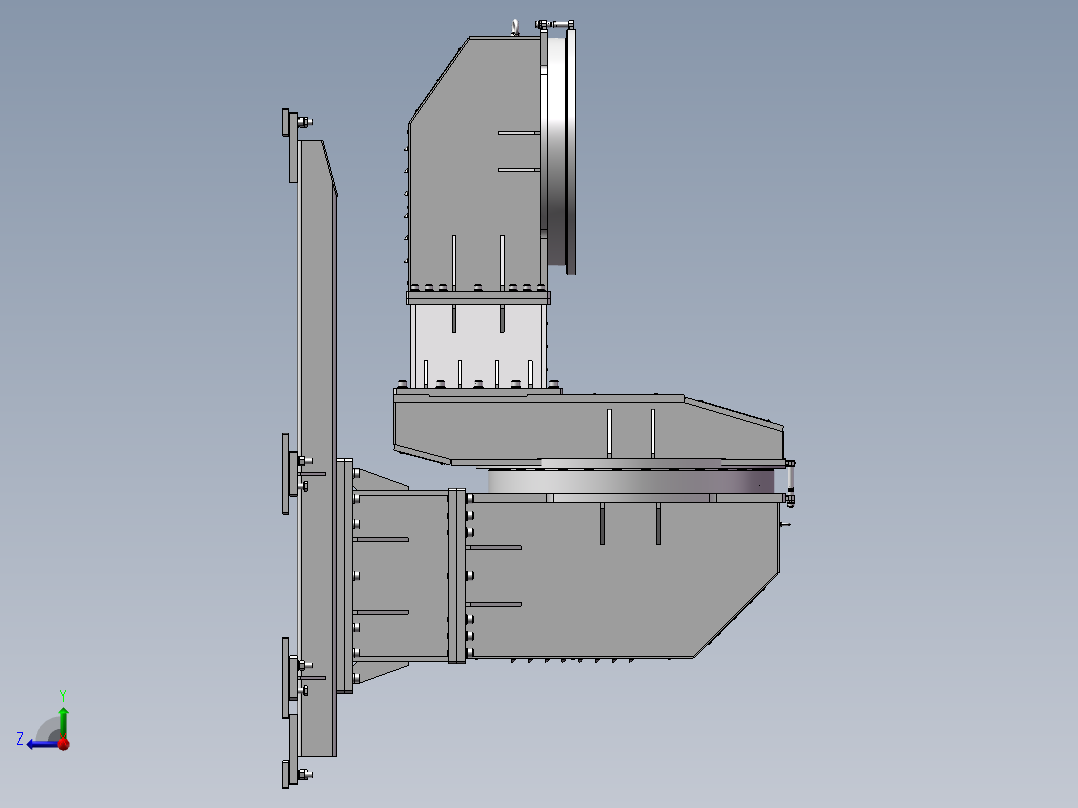Select the horizontal slewing ring under the middle arm
Image resolution: width=1078 pixels, height=808 pixels.
click(632, 481)
